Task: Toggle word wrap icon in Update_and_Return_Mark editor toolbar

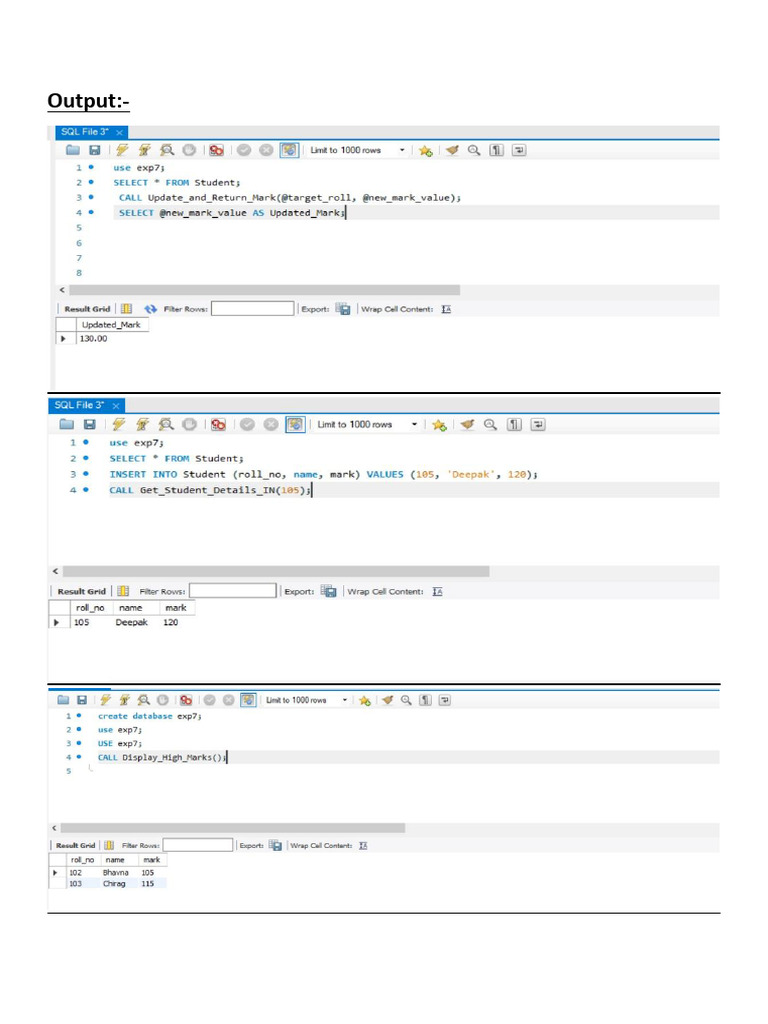Action: point(519,150)
